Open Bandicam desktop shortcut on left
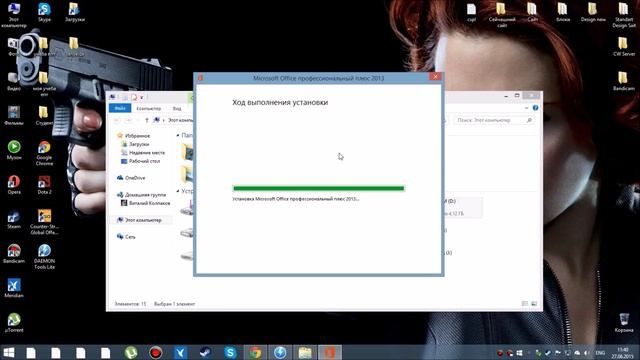Screen dimensions: 640x360 [x=14, y=253]
